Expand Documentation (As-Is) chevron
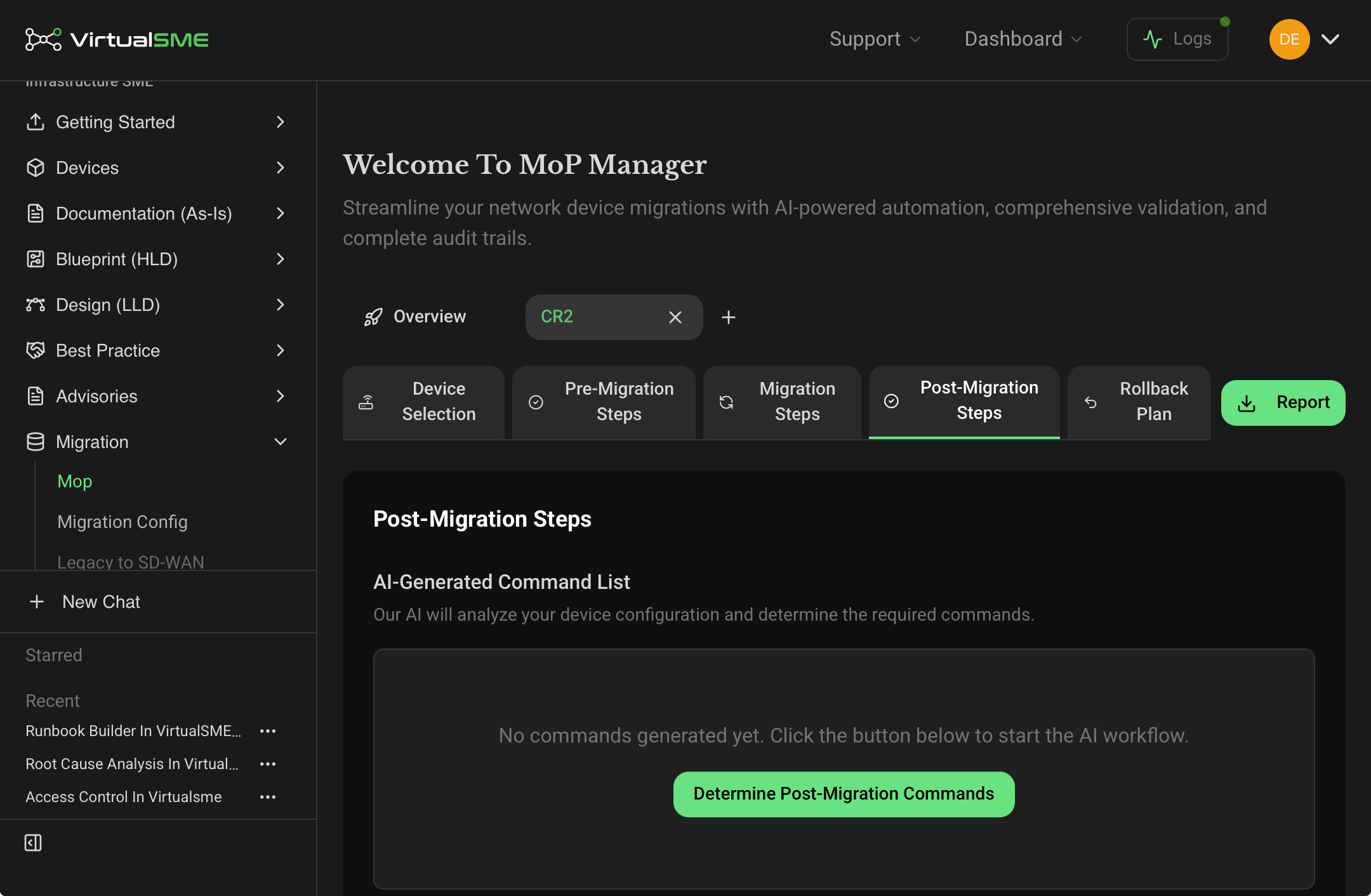 pos(281,213)
